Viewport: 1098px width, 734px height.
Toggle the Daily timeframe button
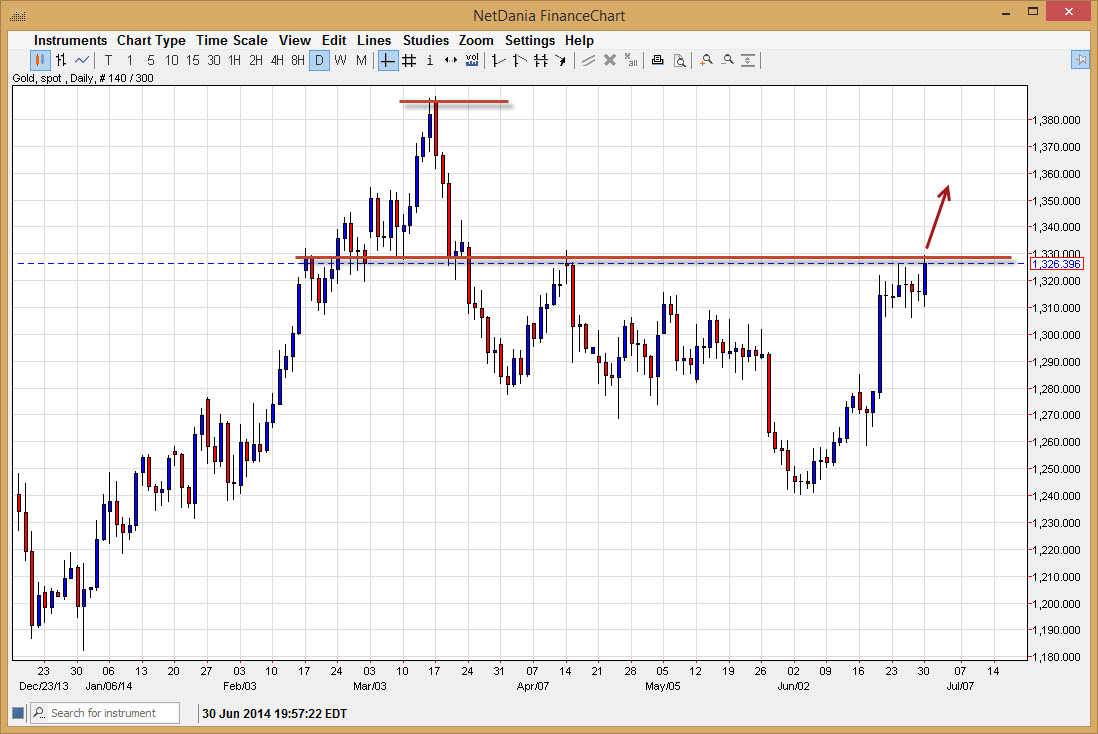point(318,61)
